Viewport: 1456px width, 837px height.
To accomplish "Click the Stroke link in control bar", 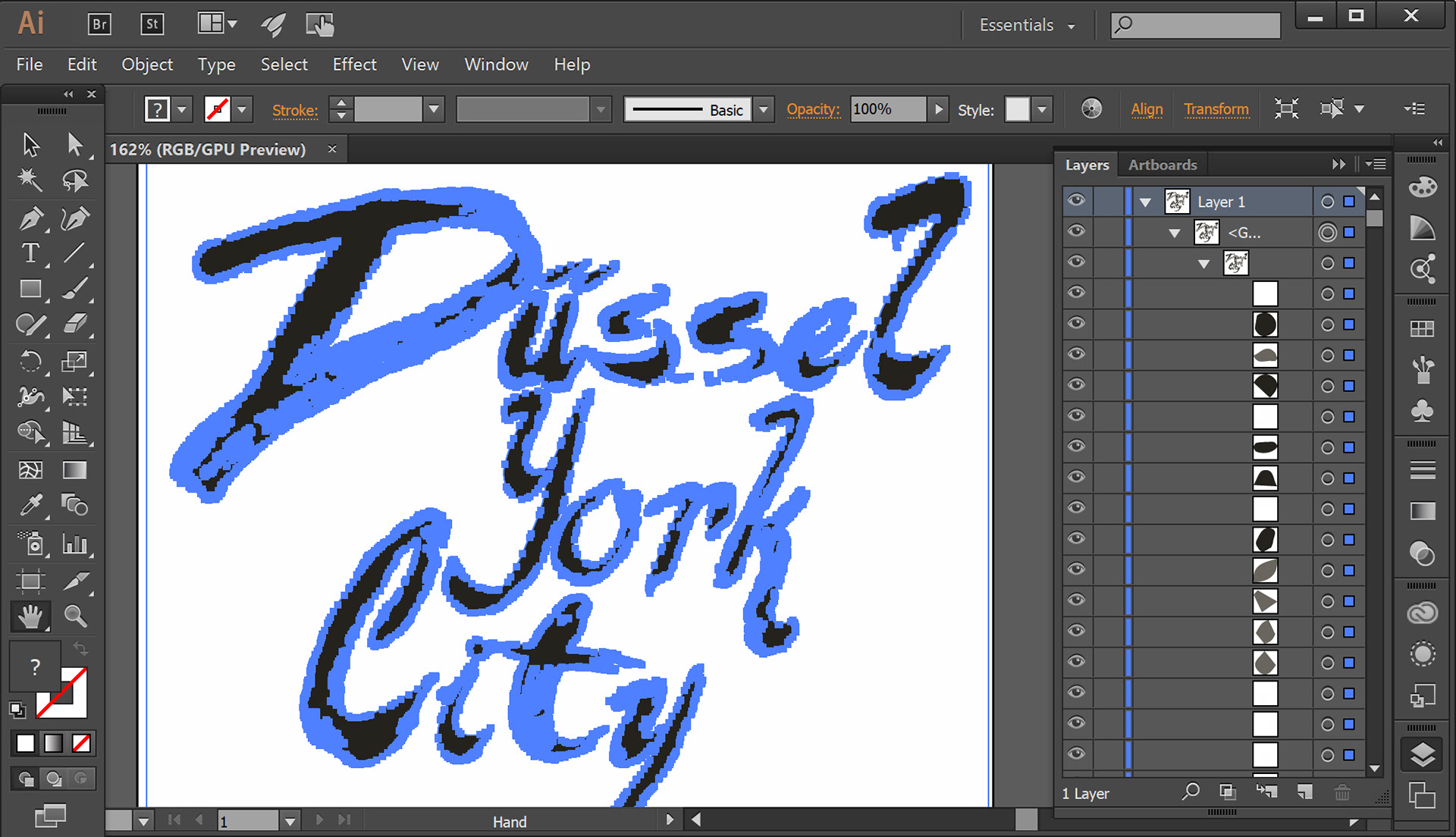I will pyautogui.click(x=295, y=110).
